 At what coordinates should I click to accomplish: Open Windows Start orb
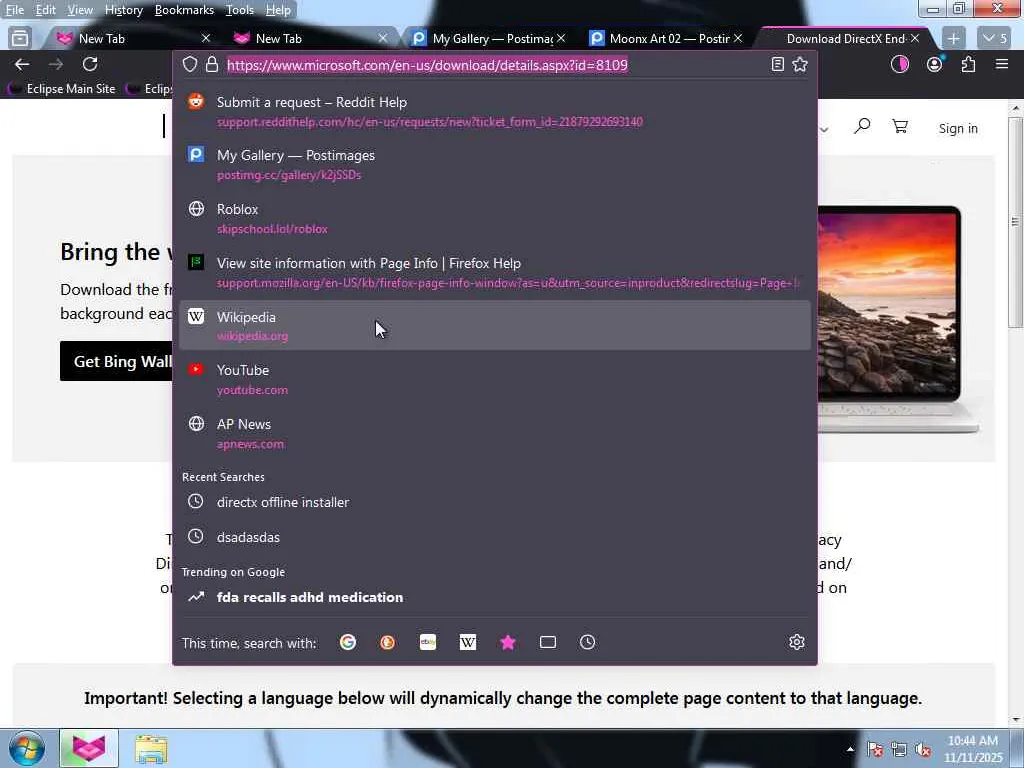(26, 748)
